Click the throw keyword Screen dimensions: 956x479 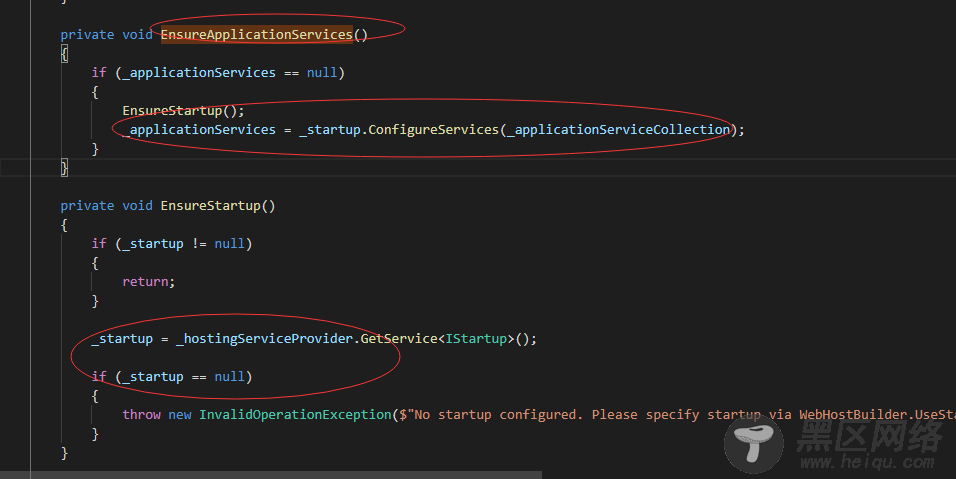141,414
